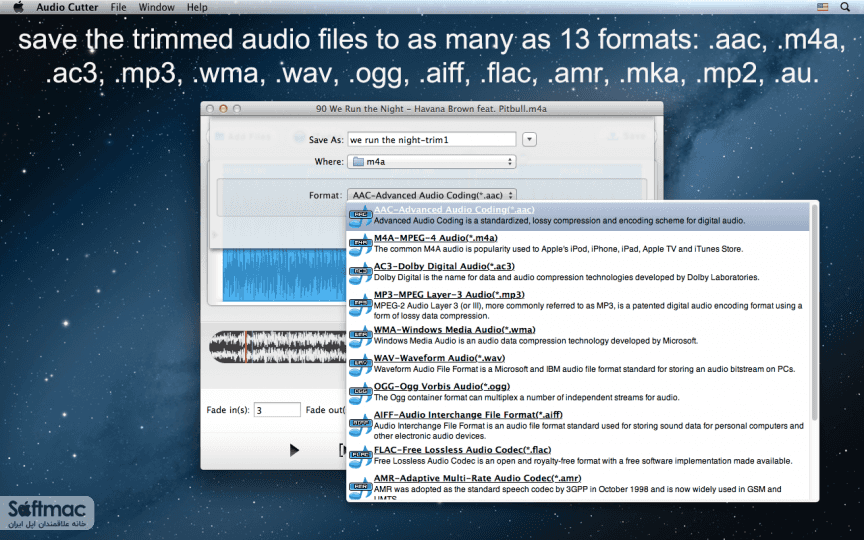This screenshot has width=864, height=540.
Task: Click the dimmed Save button in toolbar
Action: 627,136
